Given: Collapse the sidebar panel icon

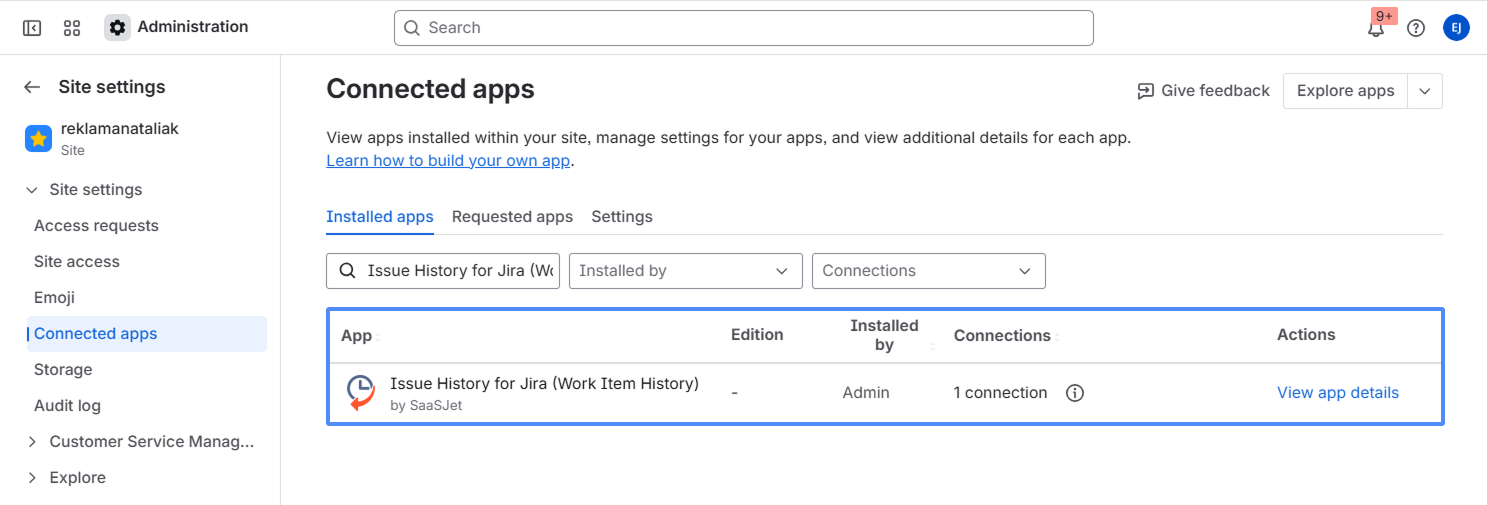Looking at the screenshot, I should (32, 28).
